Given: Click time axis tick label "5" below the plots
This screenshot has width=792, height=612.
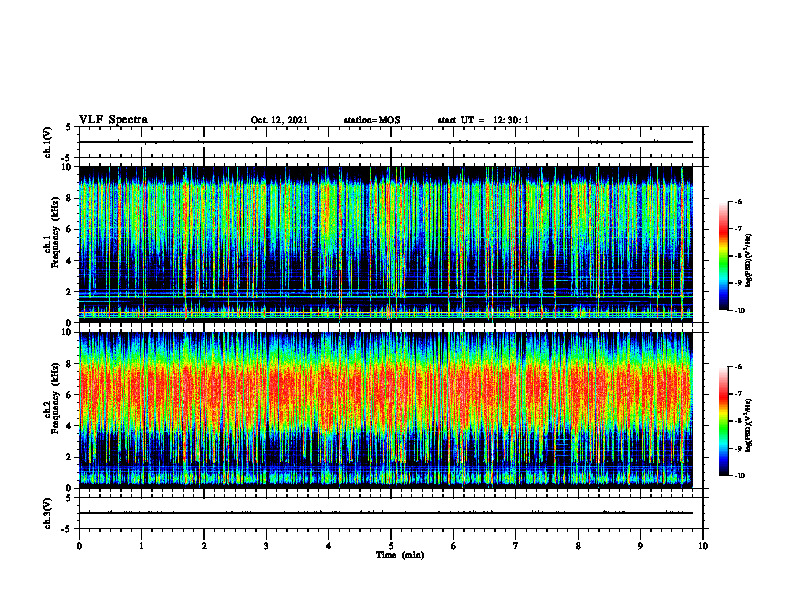Looking at the screenshot, I should tap(391, 546).
